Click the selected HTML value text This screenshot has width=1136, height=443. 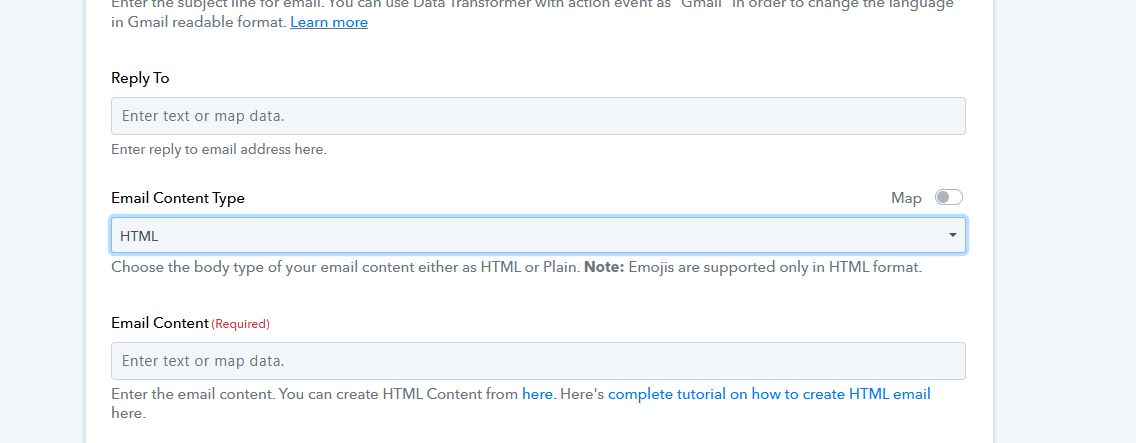click(x=139, y=236)
